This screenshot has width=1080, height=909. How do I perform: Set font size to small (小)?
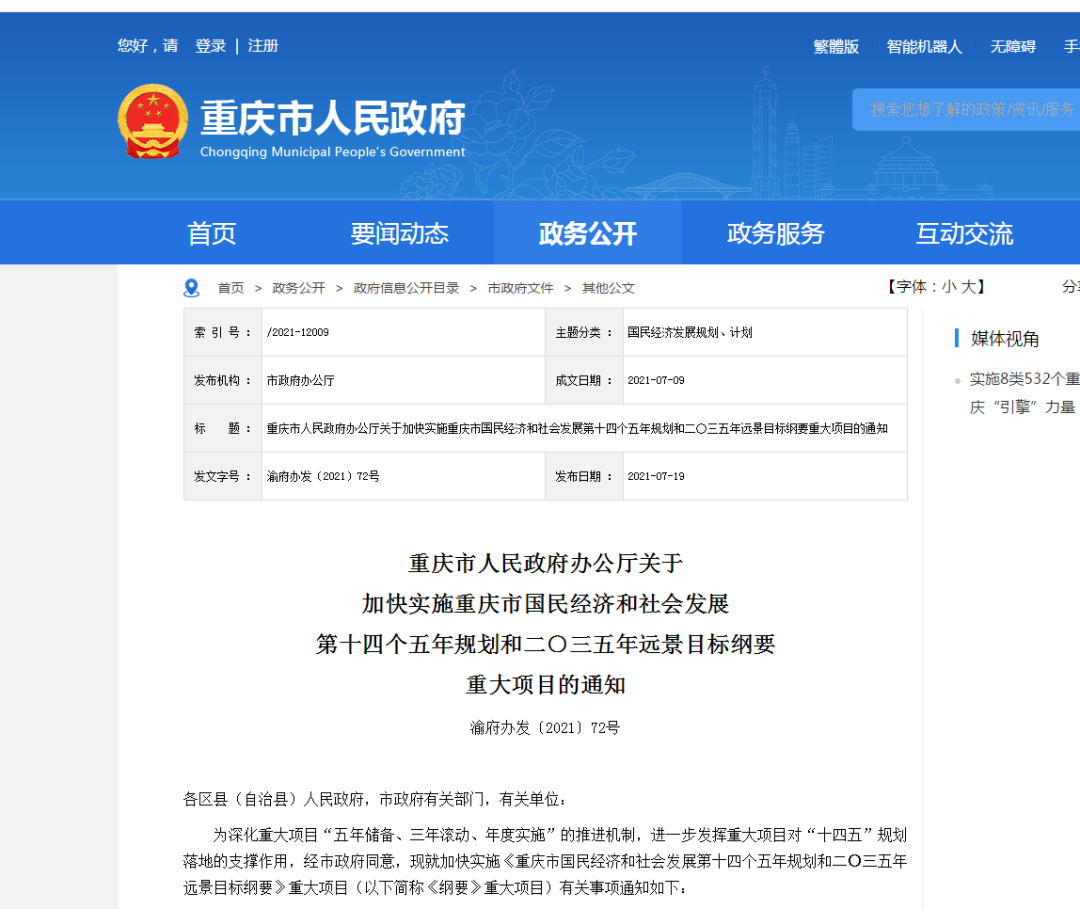coord(948,287)
